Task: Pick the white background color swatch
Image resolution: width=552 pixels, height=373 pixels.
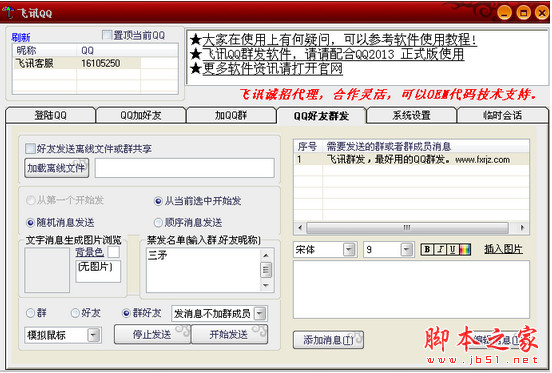Action: tap(113, 252)
